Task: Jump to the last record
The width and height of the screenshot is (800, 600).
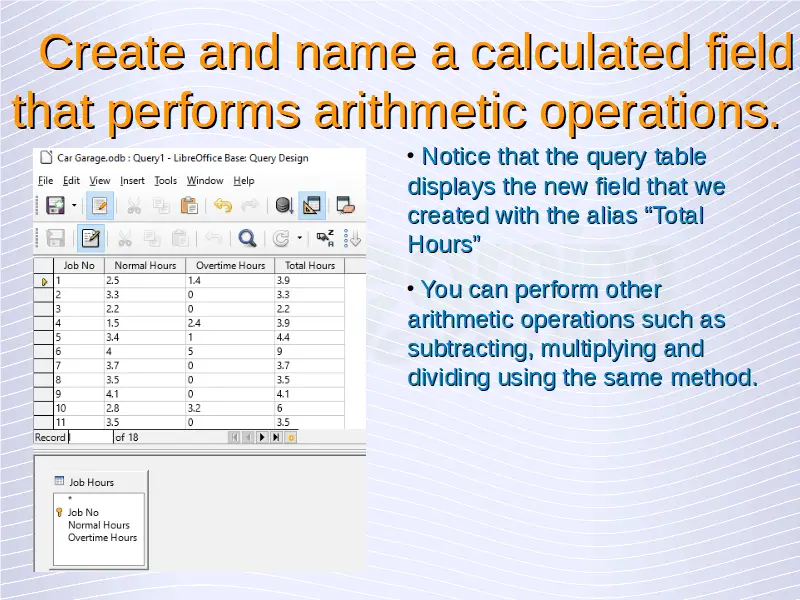Action: (x=276, y=437)
